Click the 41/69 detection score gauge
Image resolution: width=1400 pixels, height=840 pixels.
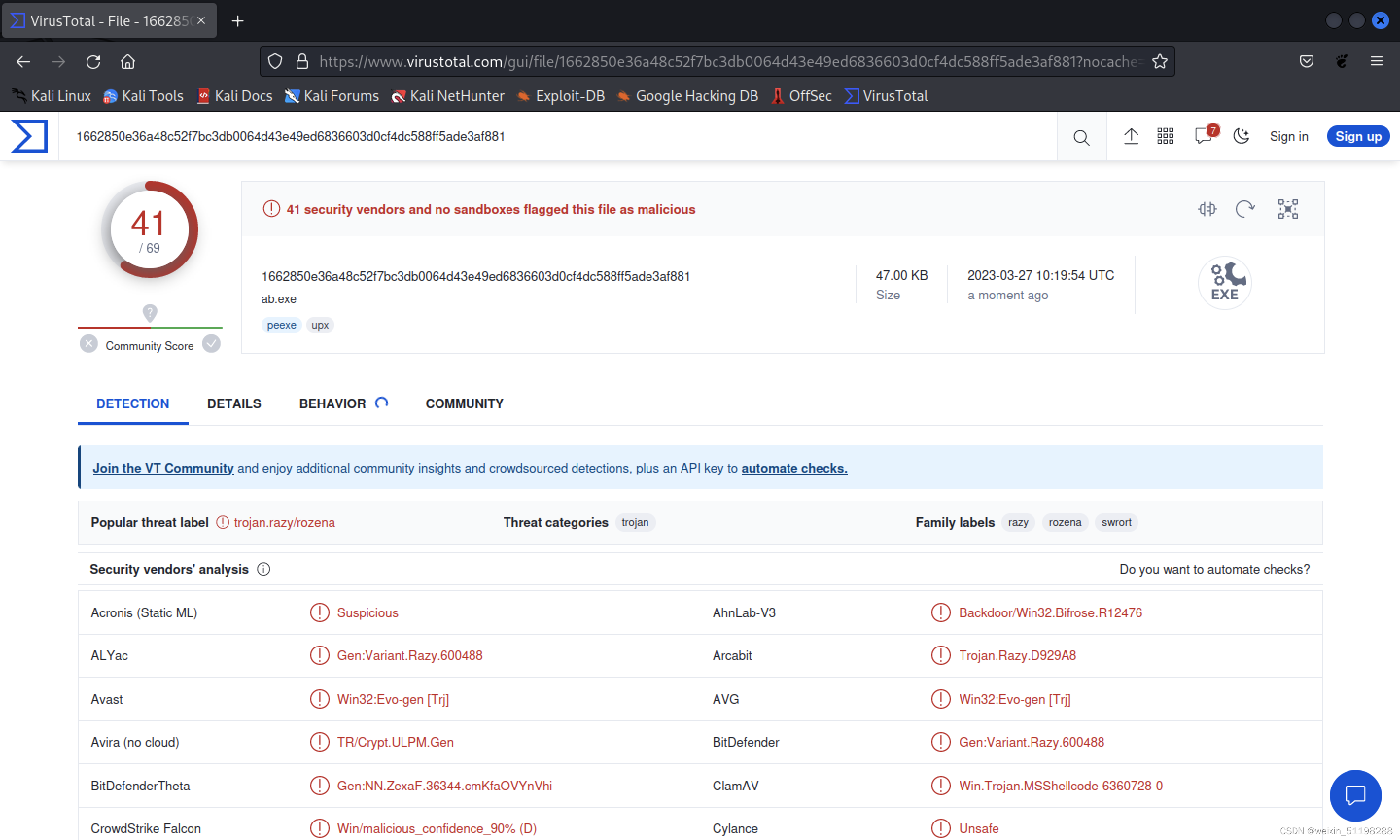point(149,229)
